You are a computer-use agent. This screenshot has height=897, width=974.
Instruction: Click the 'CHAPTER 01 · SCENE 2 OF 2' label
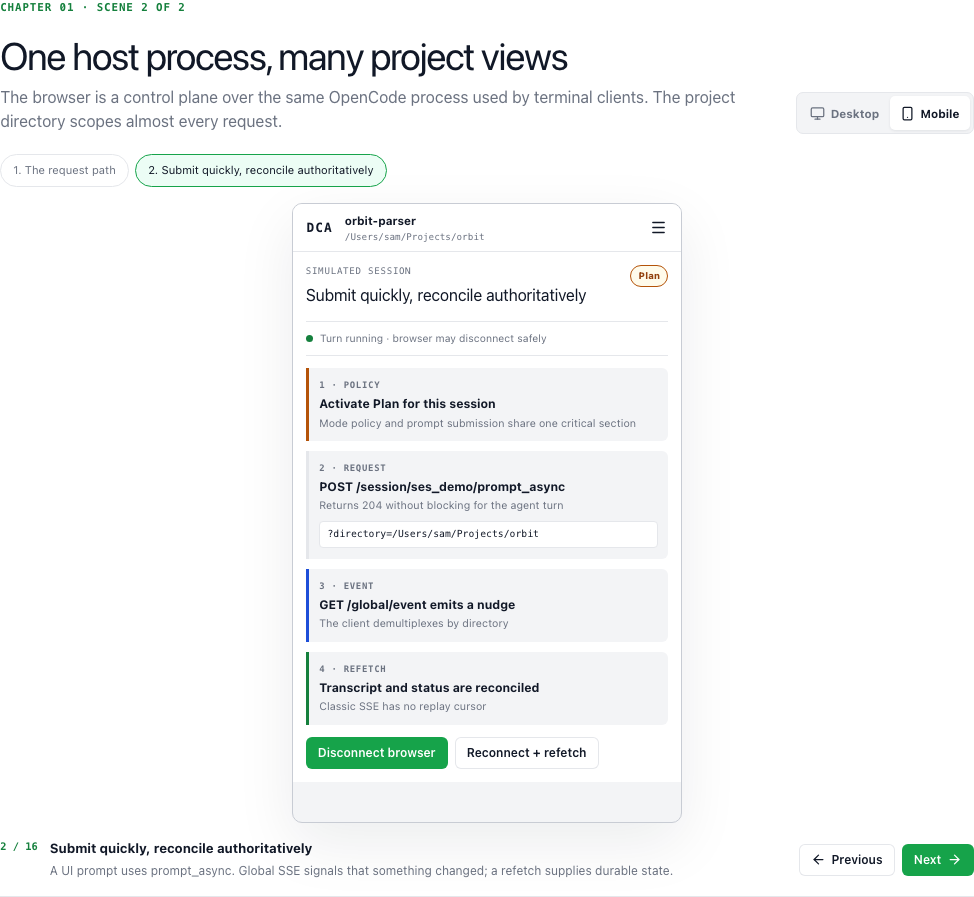93,7
